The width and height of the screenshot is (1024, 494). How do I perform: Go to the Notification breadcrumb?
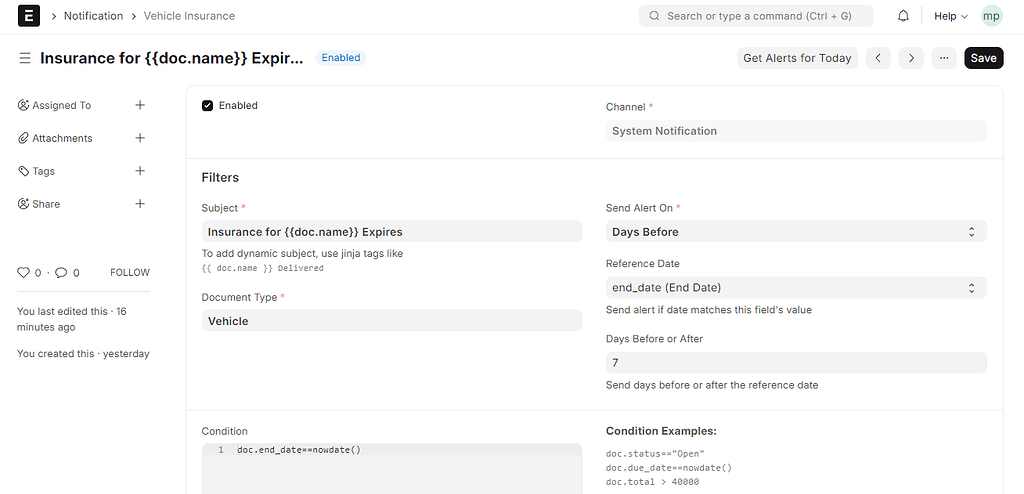pos(93,16)
